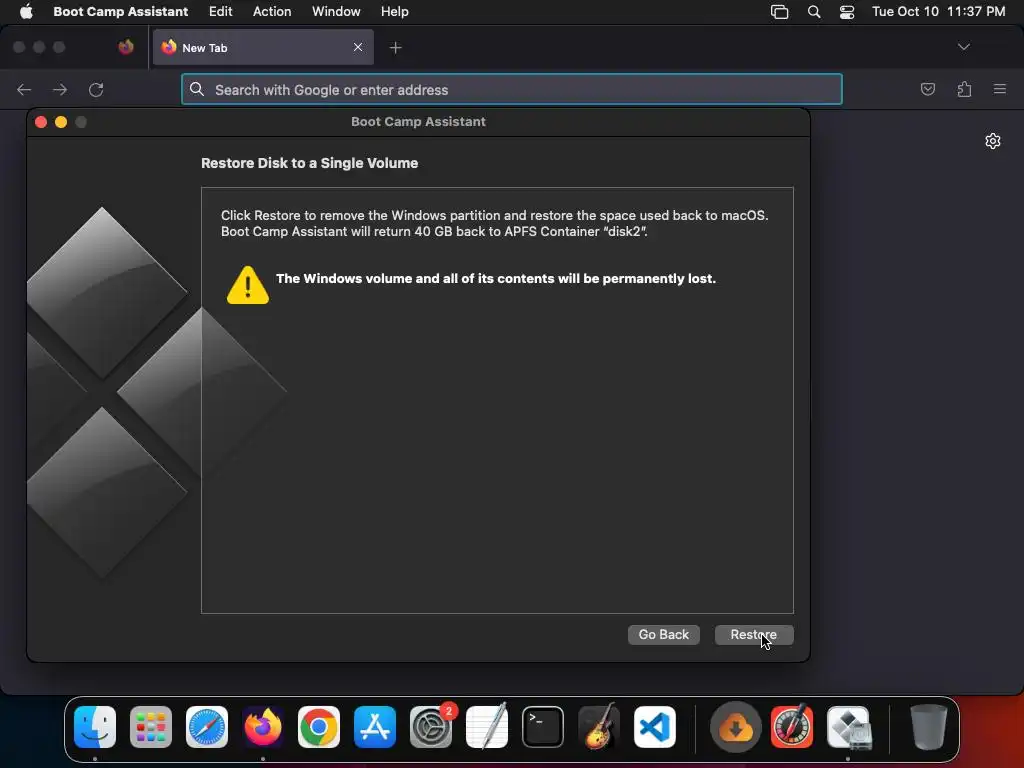Image resolution: width=1024 pixels, height=768 pixels.
Task: Open the Help menu
Action: (394, 12)
